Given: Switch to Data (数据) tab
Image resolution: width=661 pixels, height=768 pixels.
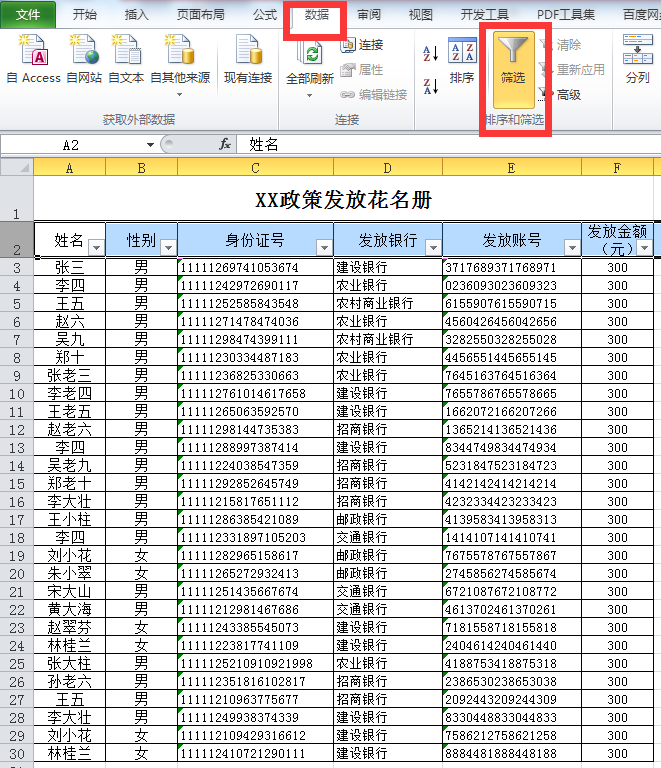Looking at the screenshot, I should click(316, 15).
